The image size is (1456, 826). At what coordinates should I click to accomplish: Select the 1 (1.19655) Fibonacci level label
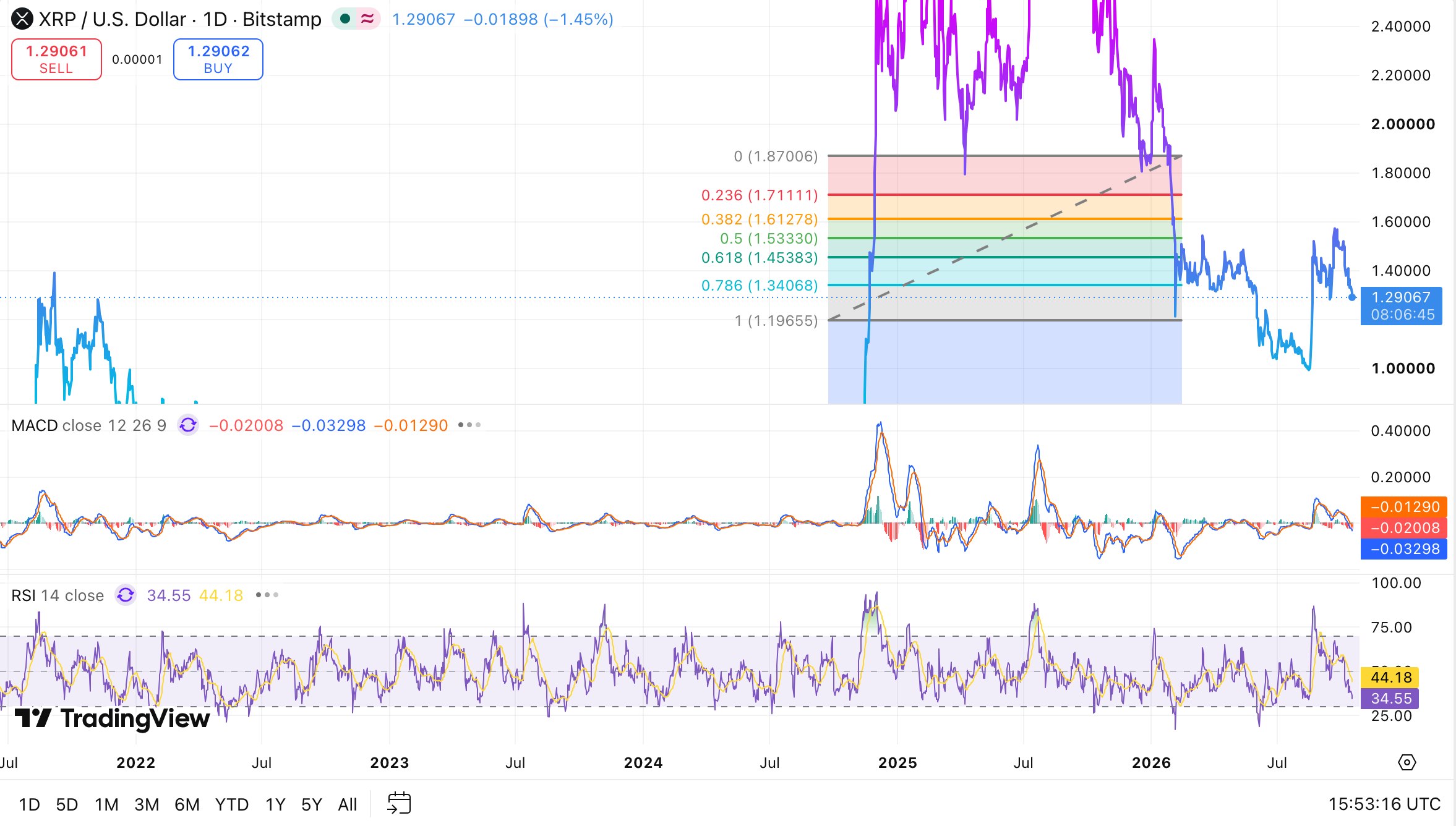pos(776,321)
